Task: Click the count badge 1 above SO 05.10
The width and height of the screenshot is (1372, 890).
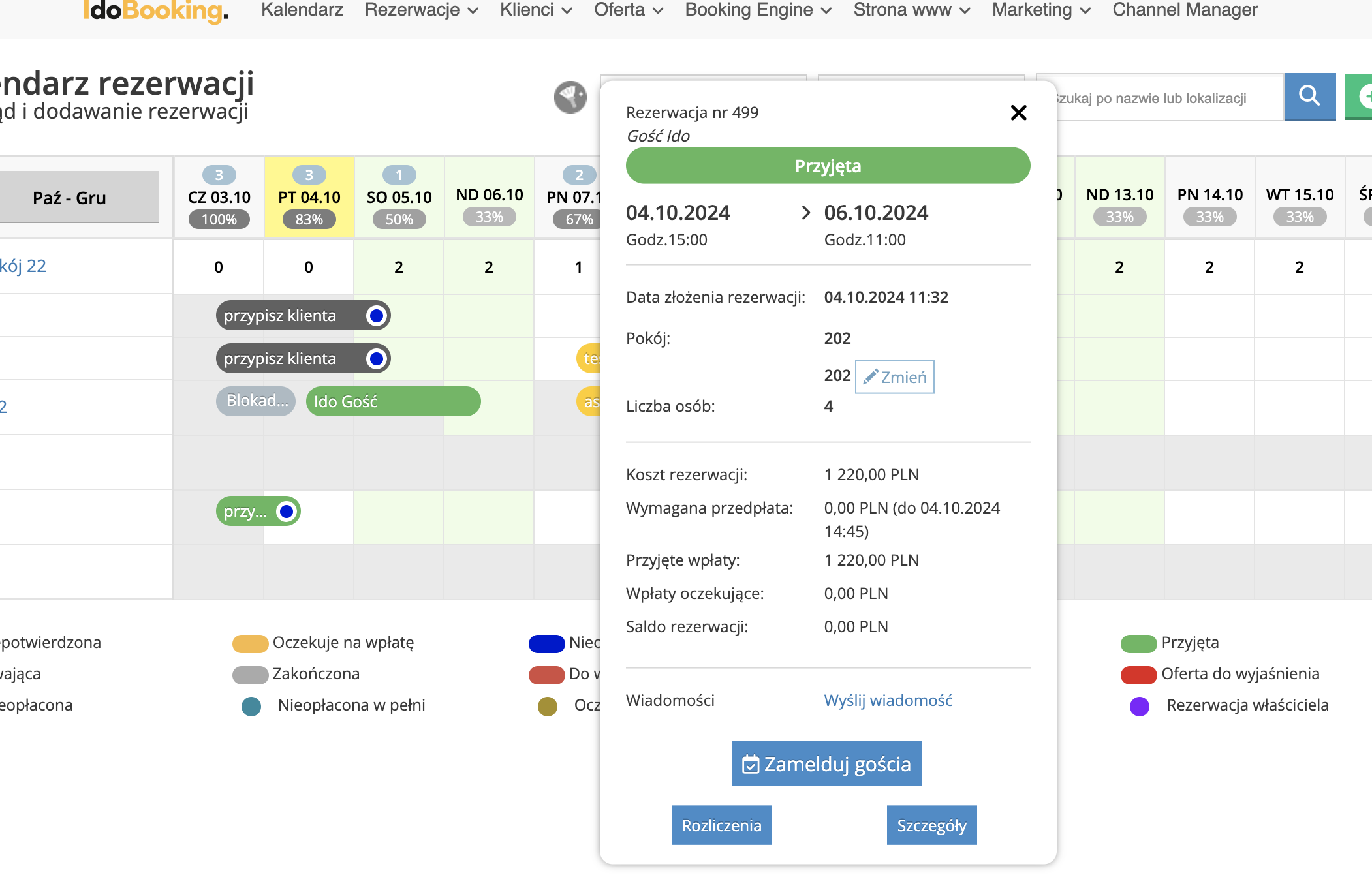Action: click(x=399, y=175)
